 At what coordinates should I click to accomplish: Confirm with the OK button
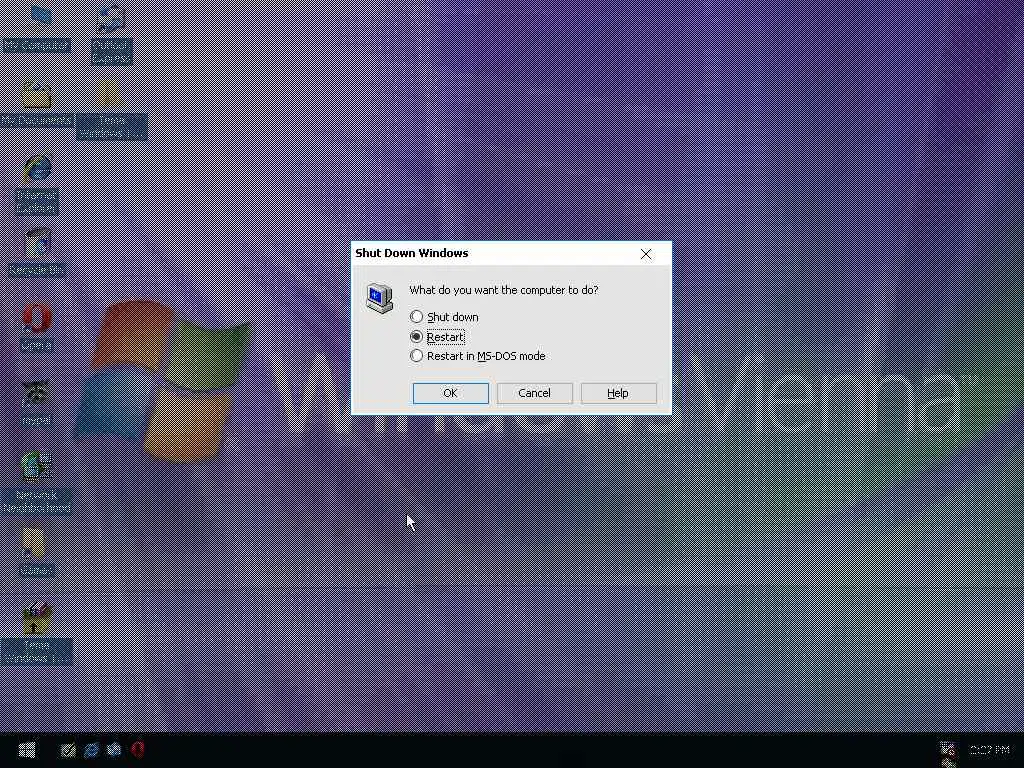coord(451,393)
